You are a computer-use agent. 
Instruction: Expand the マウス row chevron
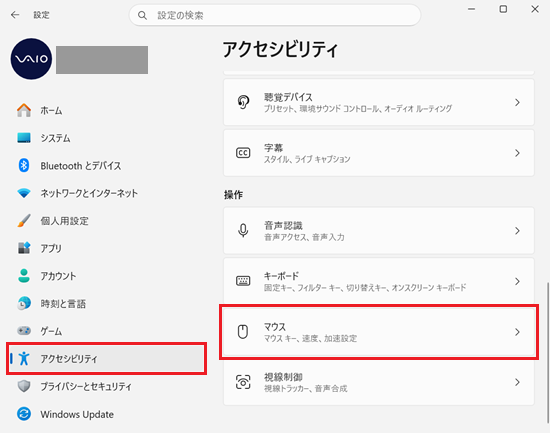pyautogui.click(x=517, y=332)
